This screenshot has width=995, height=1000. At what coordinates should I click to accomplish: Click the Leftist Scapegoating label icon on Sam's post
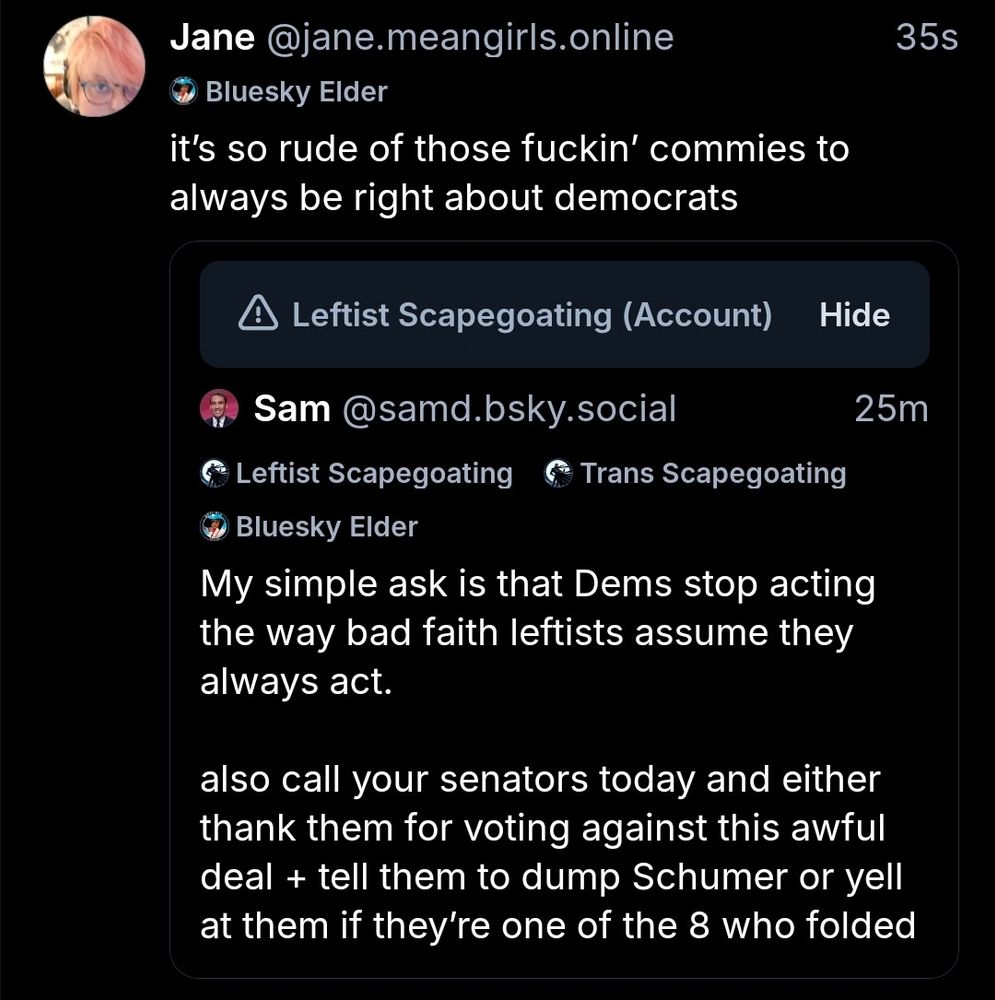click(x=214, y=473)
